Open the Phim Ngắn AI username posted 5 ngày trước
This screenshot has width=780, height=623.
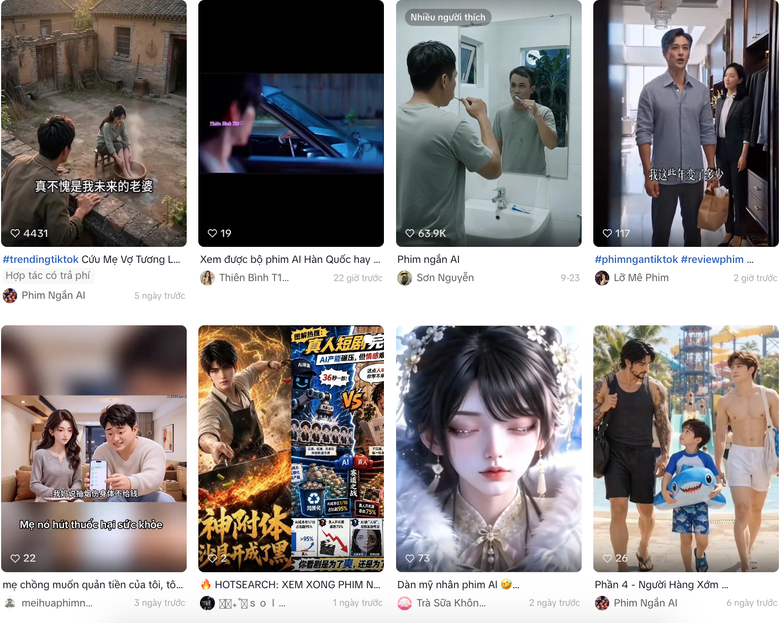[53, 296]
